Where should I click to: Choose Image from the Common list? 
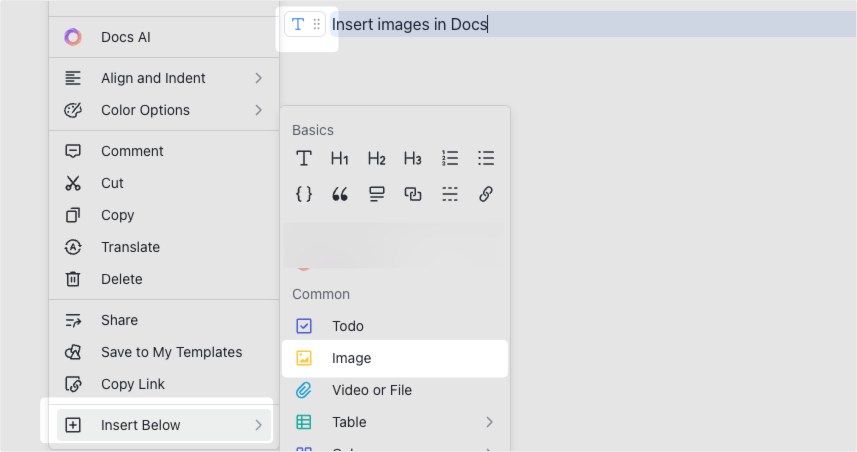tap(395, 359)
